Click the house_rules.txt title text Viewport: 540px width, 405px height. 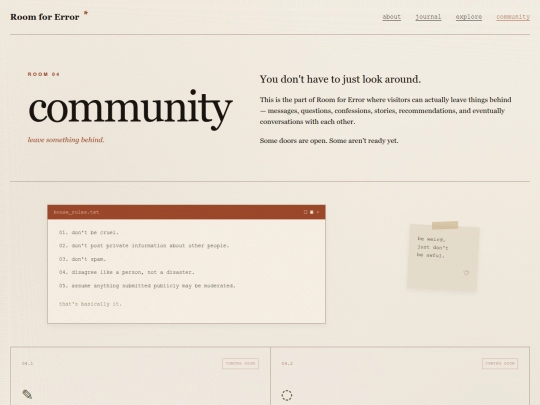[76, 212]
